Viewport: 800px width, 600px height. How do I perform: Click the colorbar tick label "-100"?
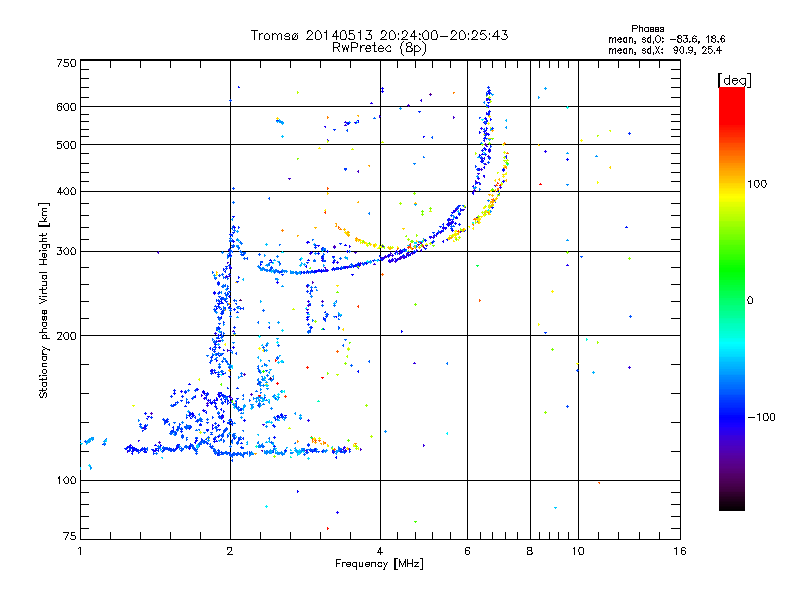(x=761, y=417)
